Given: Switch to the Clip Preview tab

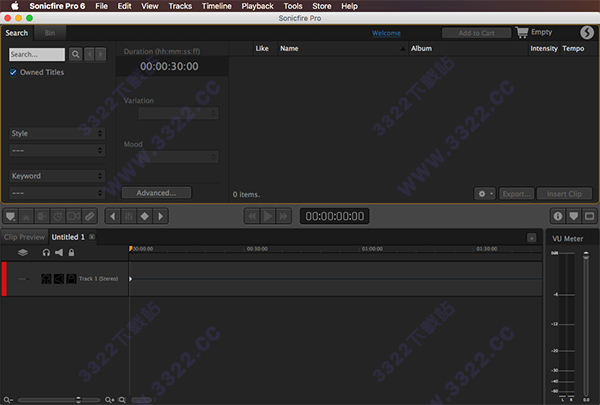Looking at the screenshot, I should 24,237.
